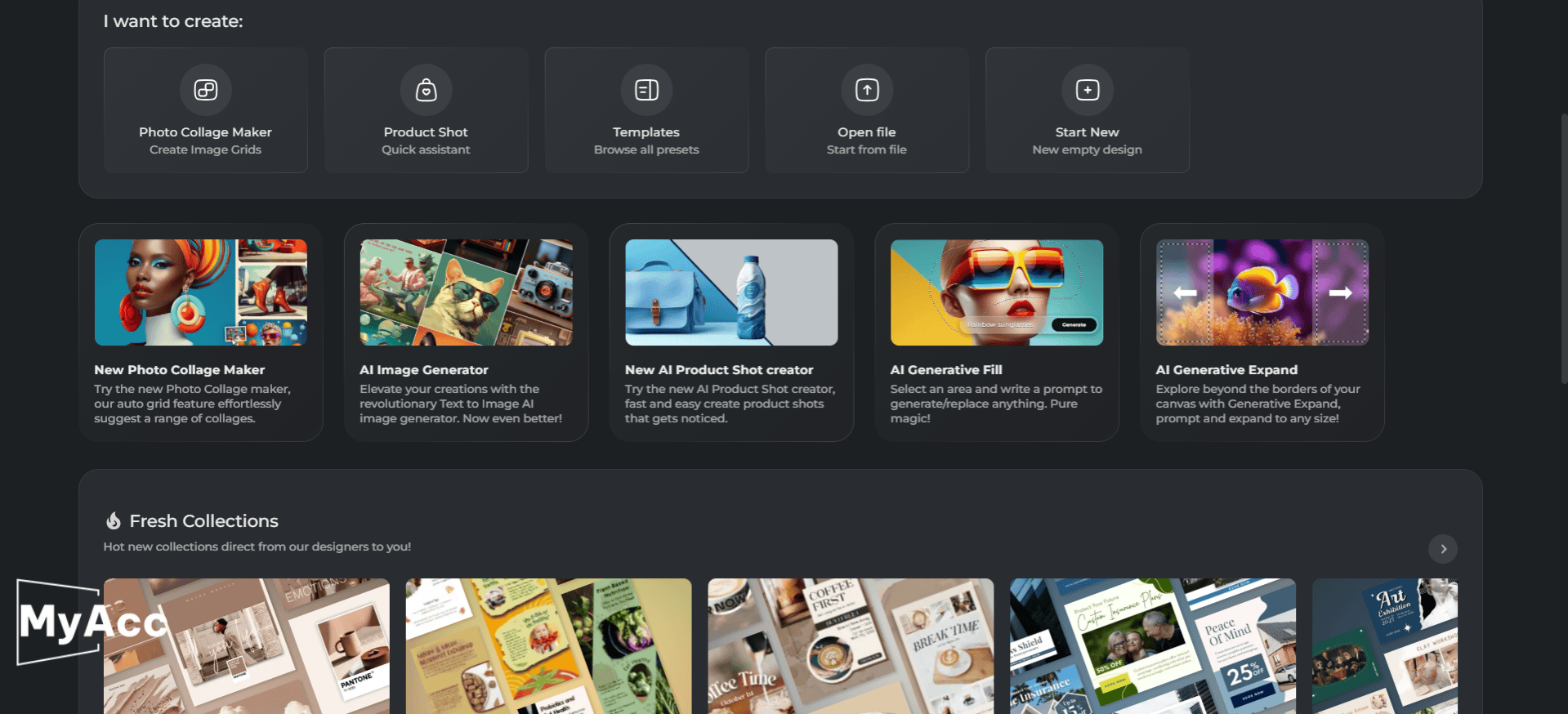Open the New Photo Collage Maker thumbnail

[x=201, y=292]
